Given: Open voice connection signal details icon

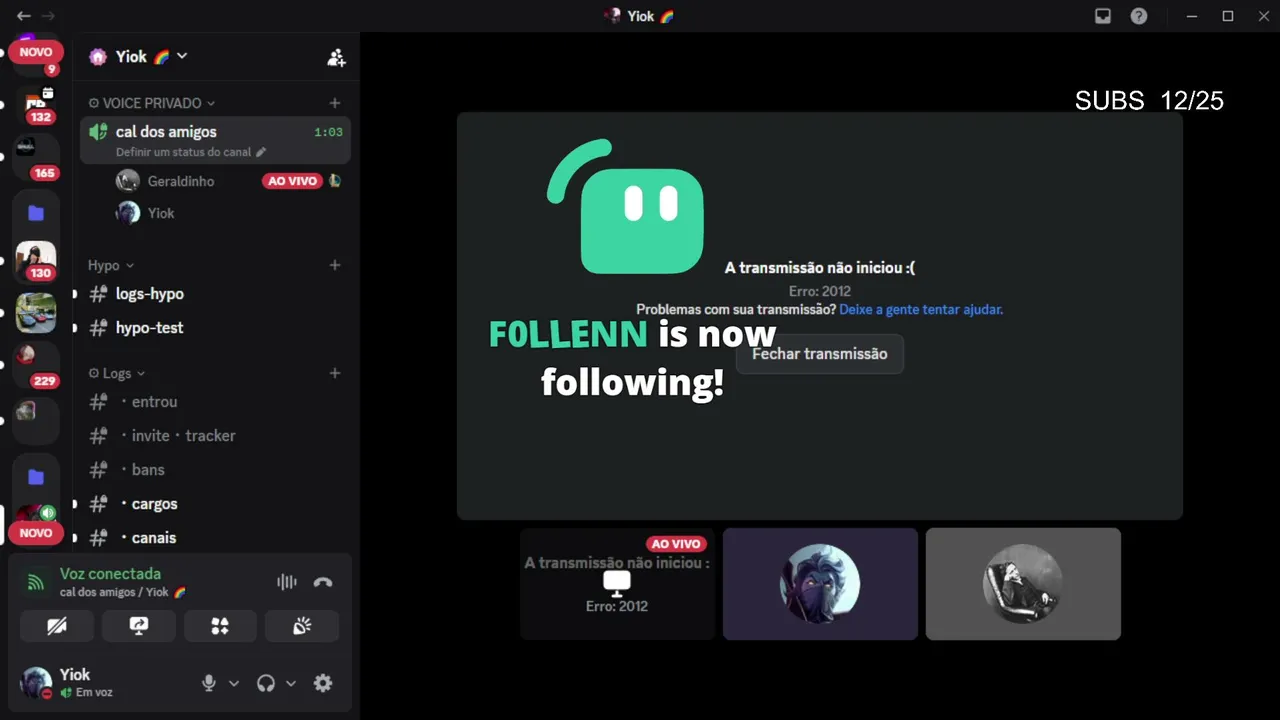Looking at the screenshot, I should pyautogui.click(x=36, y=582).
